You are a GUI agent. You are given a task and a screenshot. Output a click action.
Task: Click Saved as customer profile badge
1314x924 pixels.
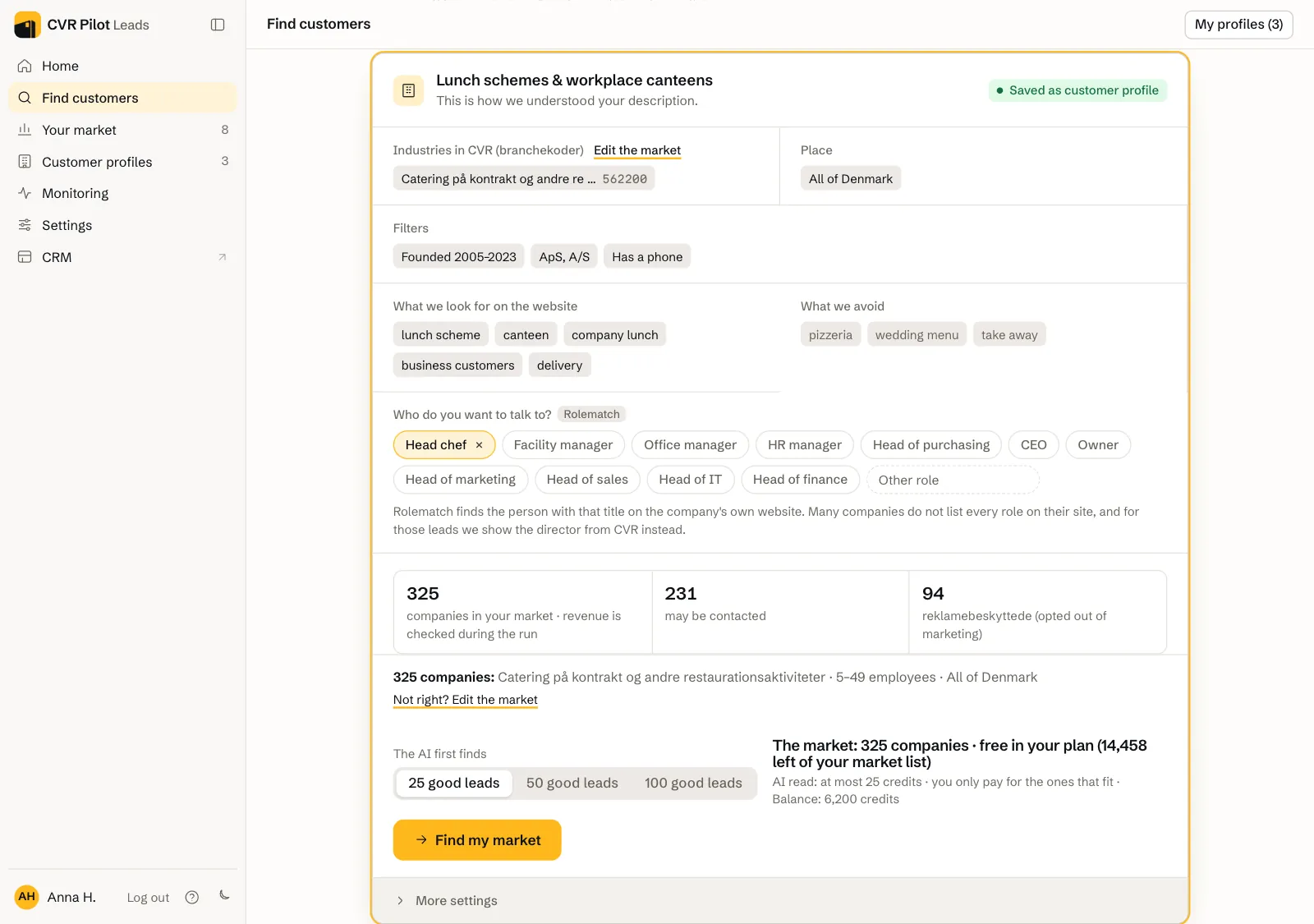coord(1077,90)
